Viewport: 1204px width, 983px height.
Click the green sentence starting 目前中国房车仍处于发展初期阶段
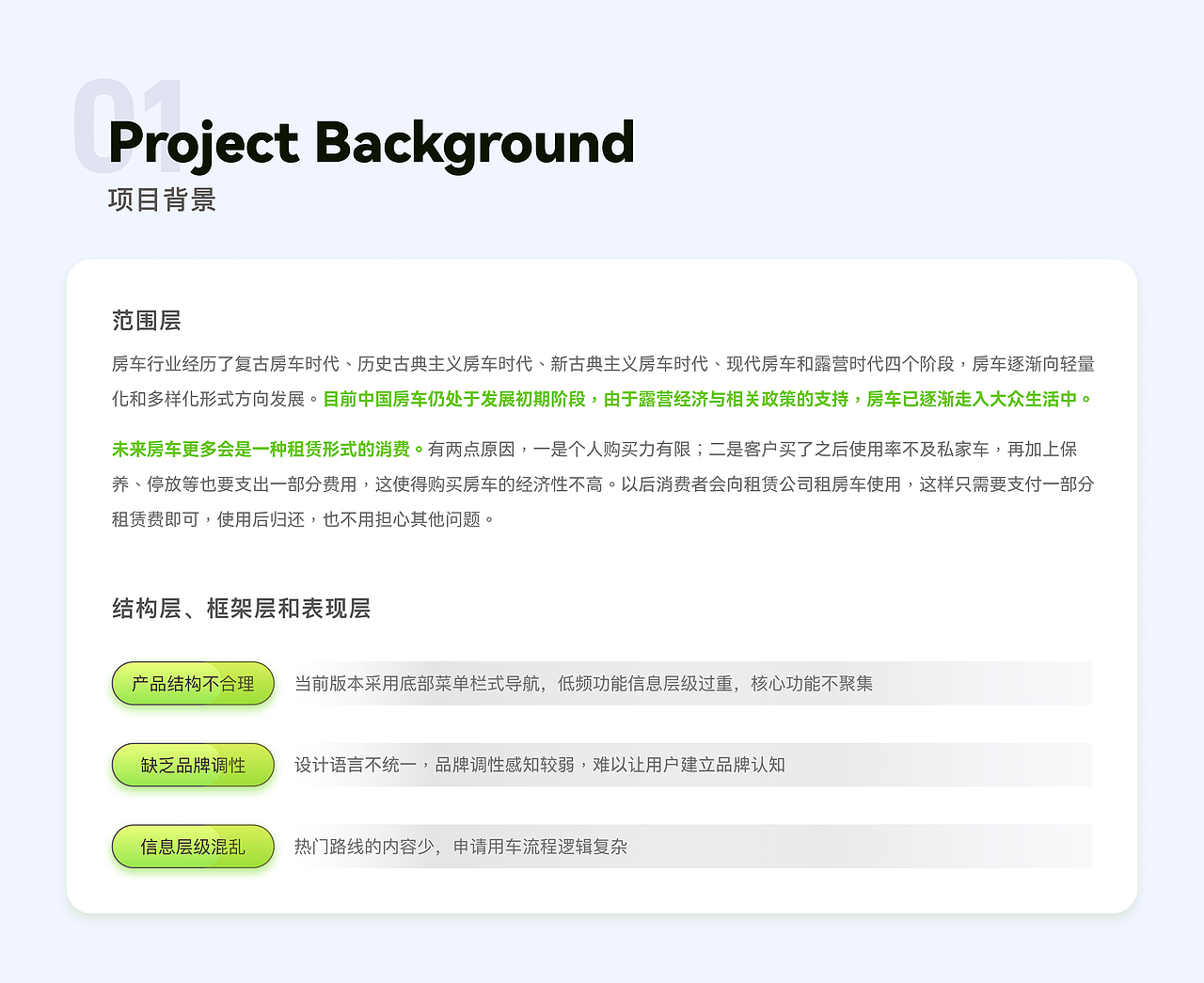708,400
